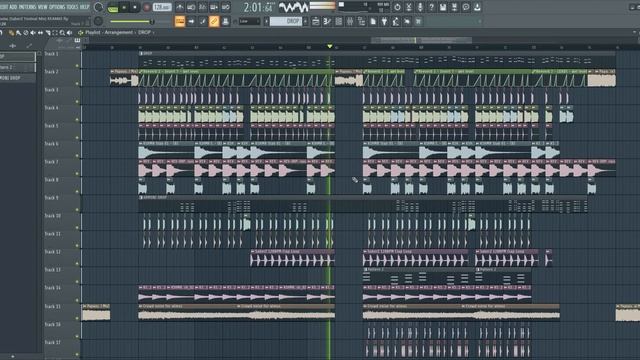Toggle loop recording button
Viewport: 640px width, 360px height.
[x=225, y=7]
